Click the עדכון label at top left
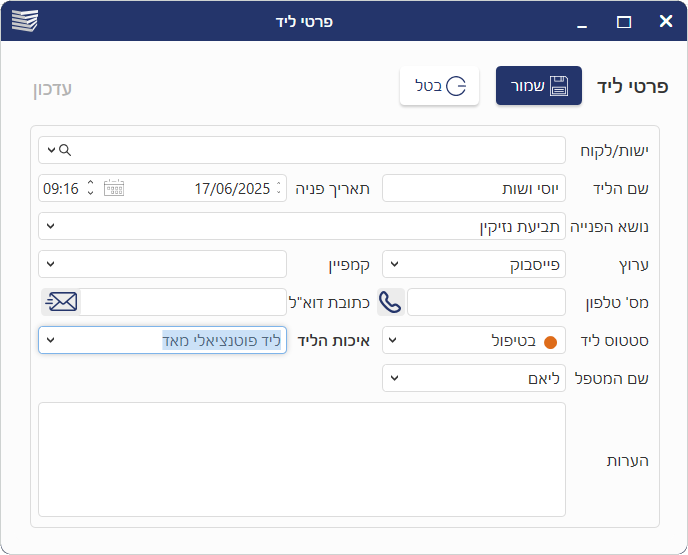688x555 pixels. click(52, 88)
